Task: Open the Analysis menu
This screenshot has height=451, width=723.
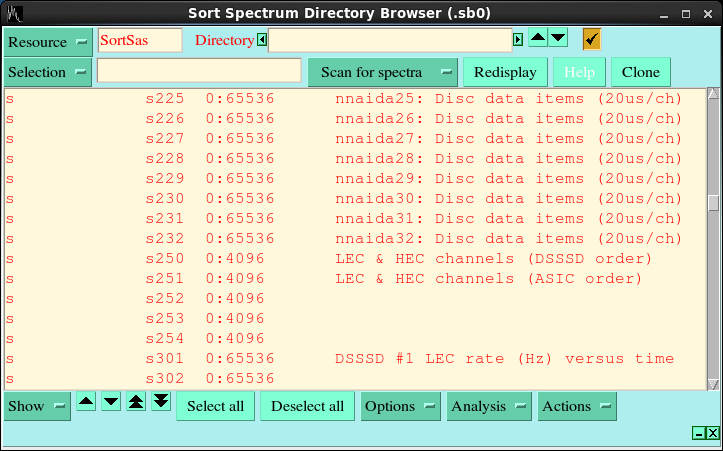Action: pos(488,406)
